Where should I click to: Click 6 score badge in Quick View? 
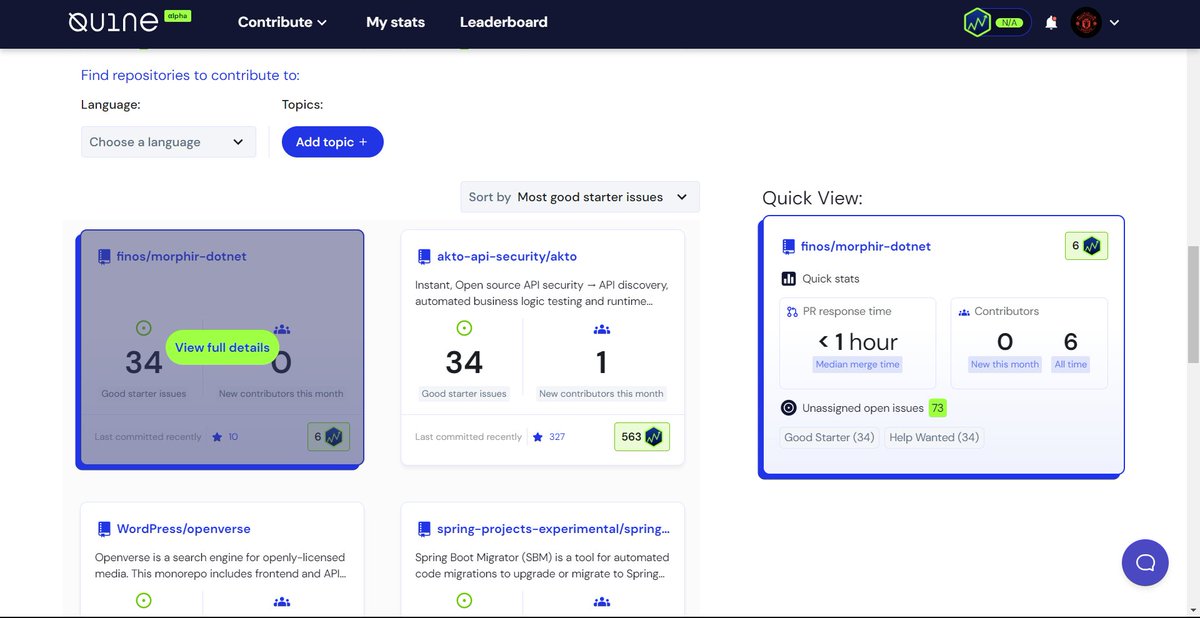click(1086, 246)
